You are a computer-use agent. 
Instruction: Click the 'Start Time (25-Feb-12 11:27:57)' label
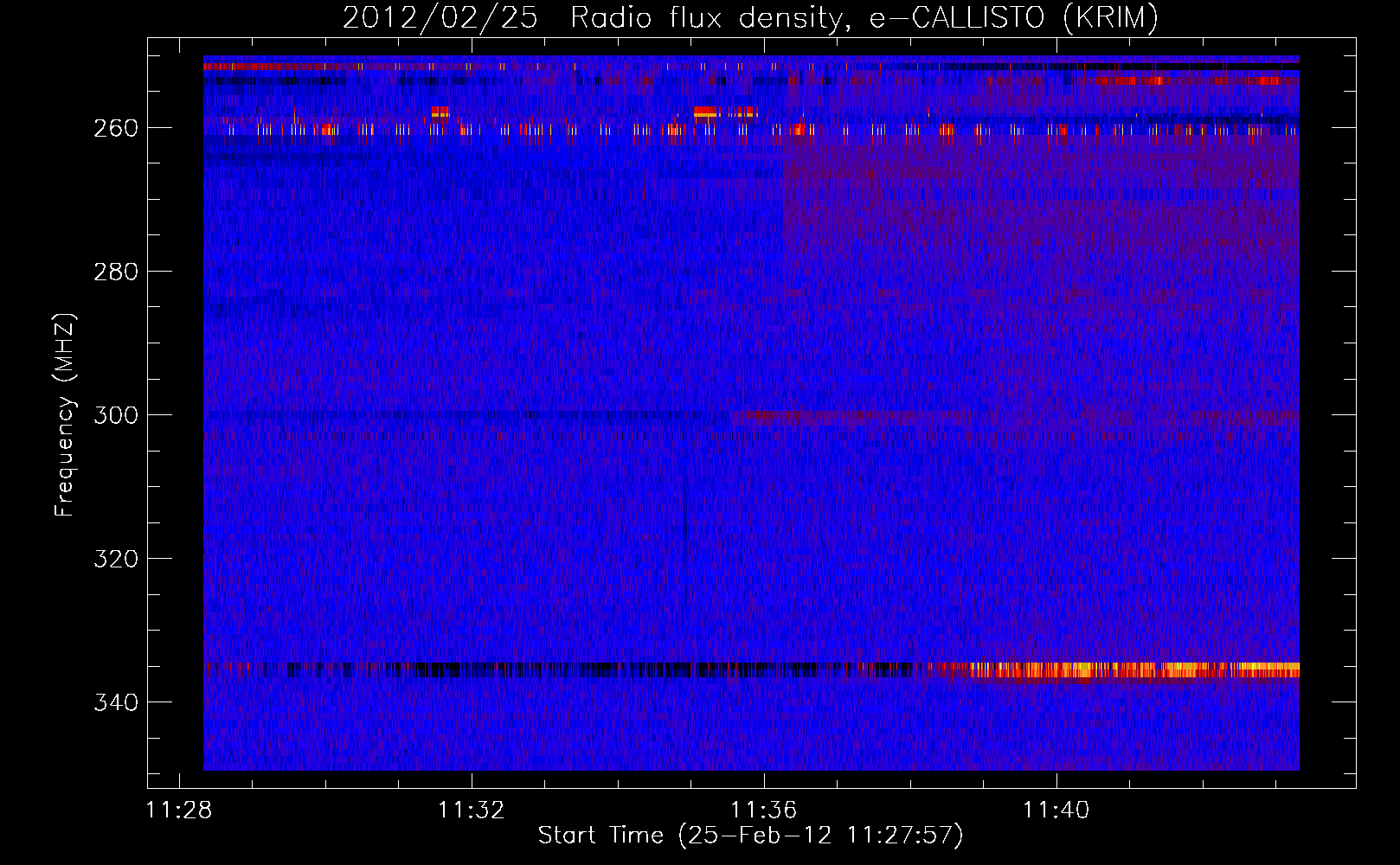coord(750,836)
